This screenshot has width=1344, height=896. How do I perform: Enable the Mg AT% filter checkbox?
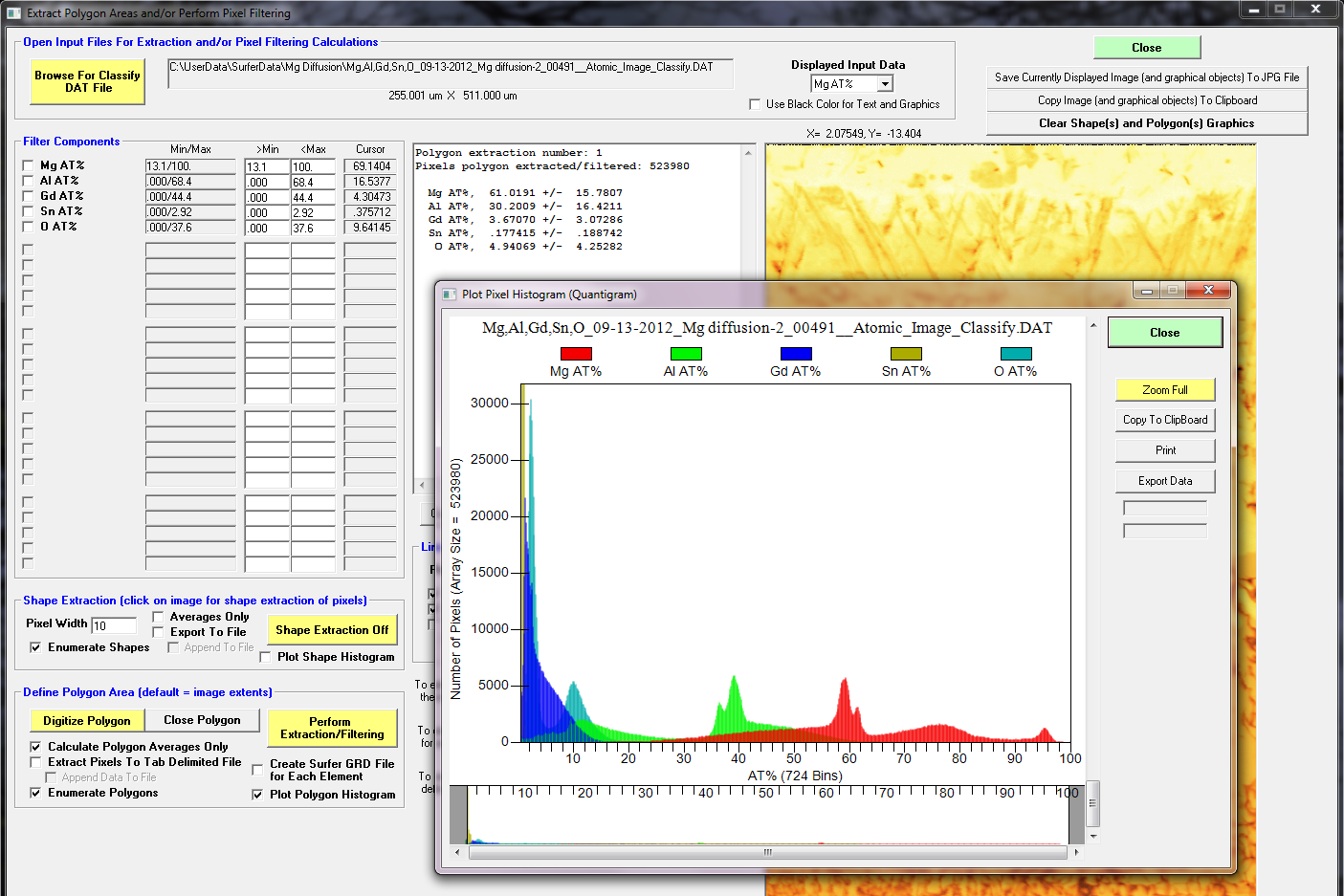point(28,165)
